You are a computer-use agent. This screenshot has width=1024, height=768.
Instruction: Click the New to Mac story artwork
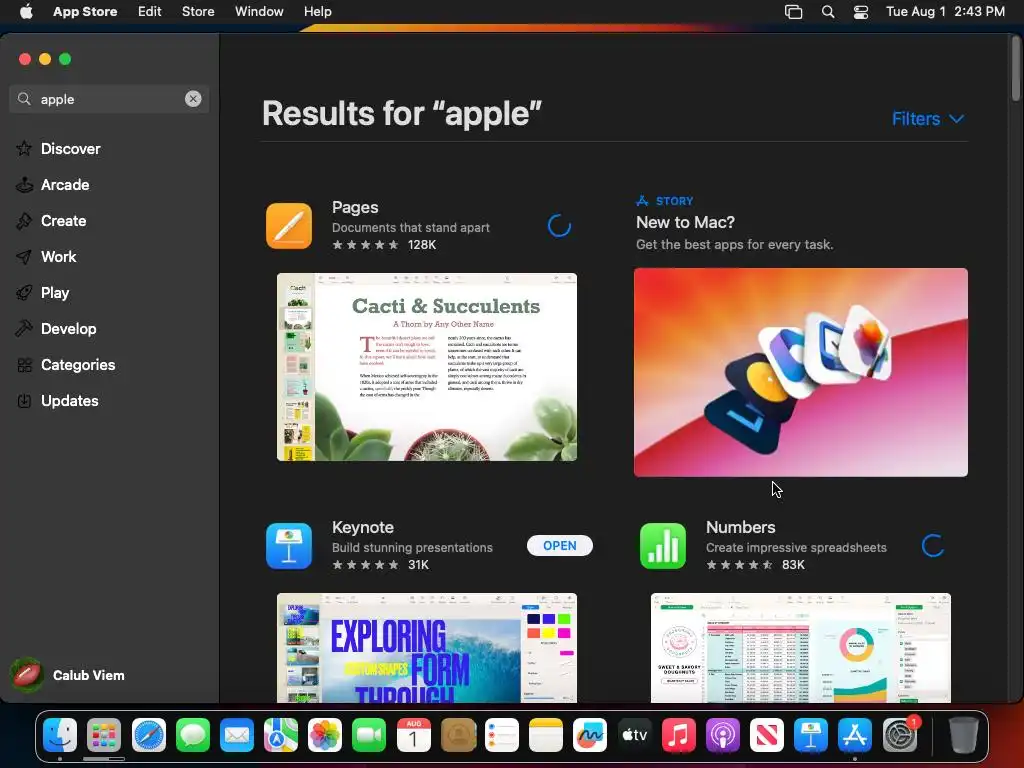coord(801,372)
